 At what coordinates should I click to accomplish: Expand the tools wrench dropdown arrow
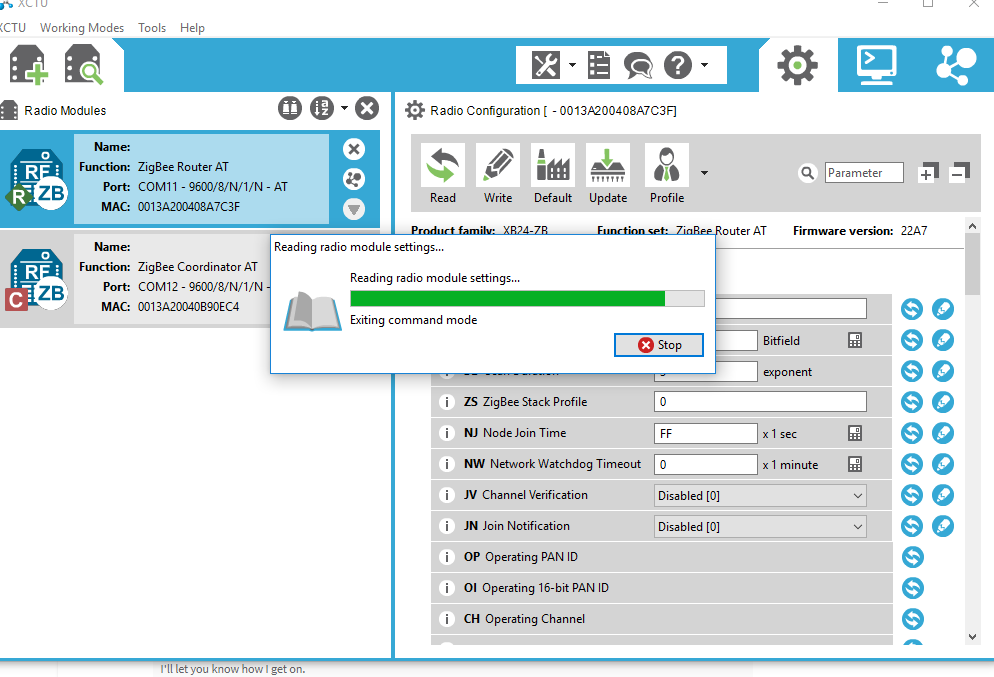click(572, 65)
